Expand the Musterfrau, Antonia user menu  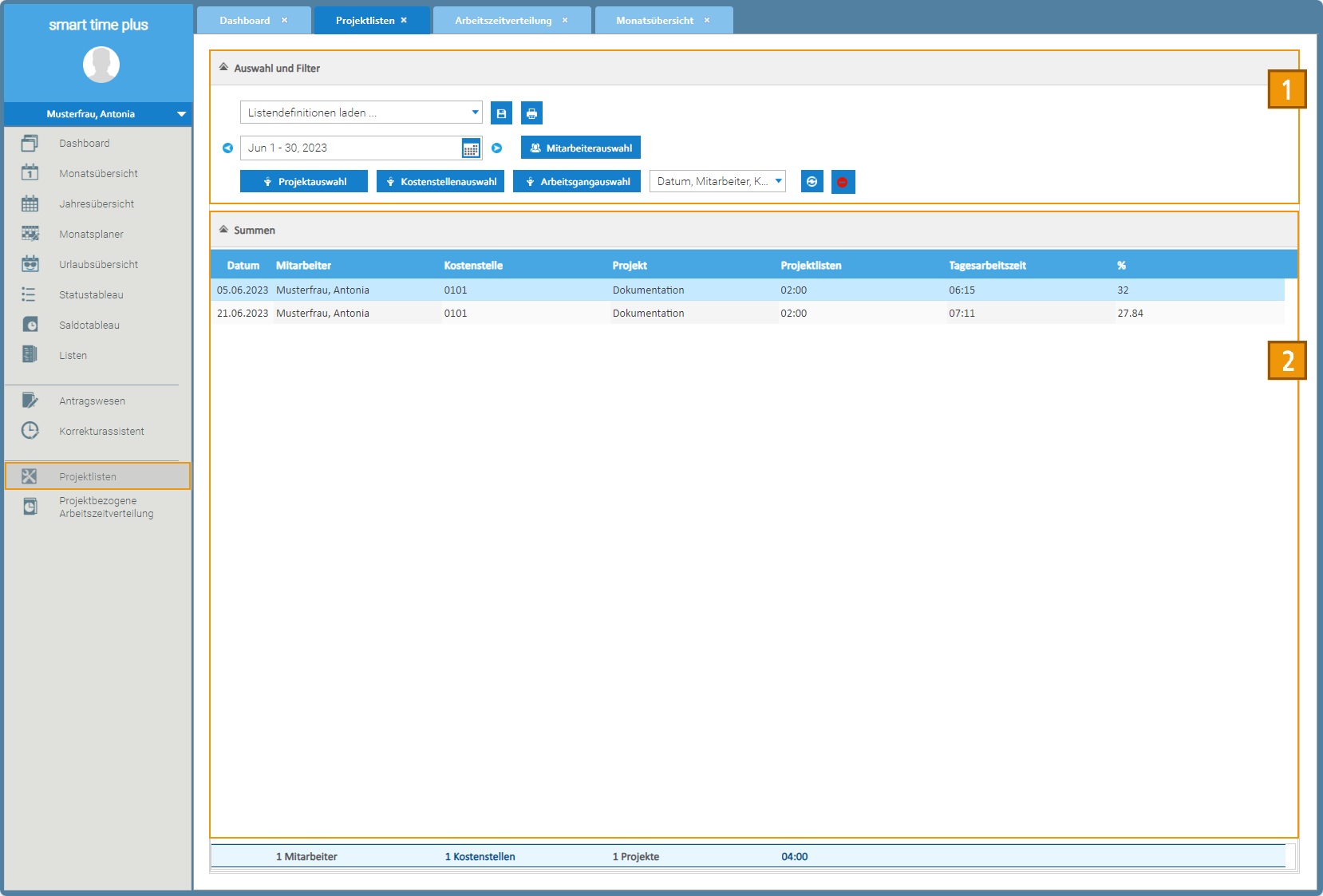[x=181, y=114]
